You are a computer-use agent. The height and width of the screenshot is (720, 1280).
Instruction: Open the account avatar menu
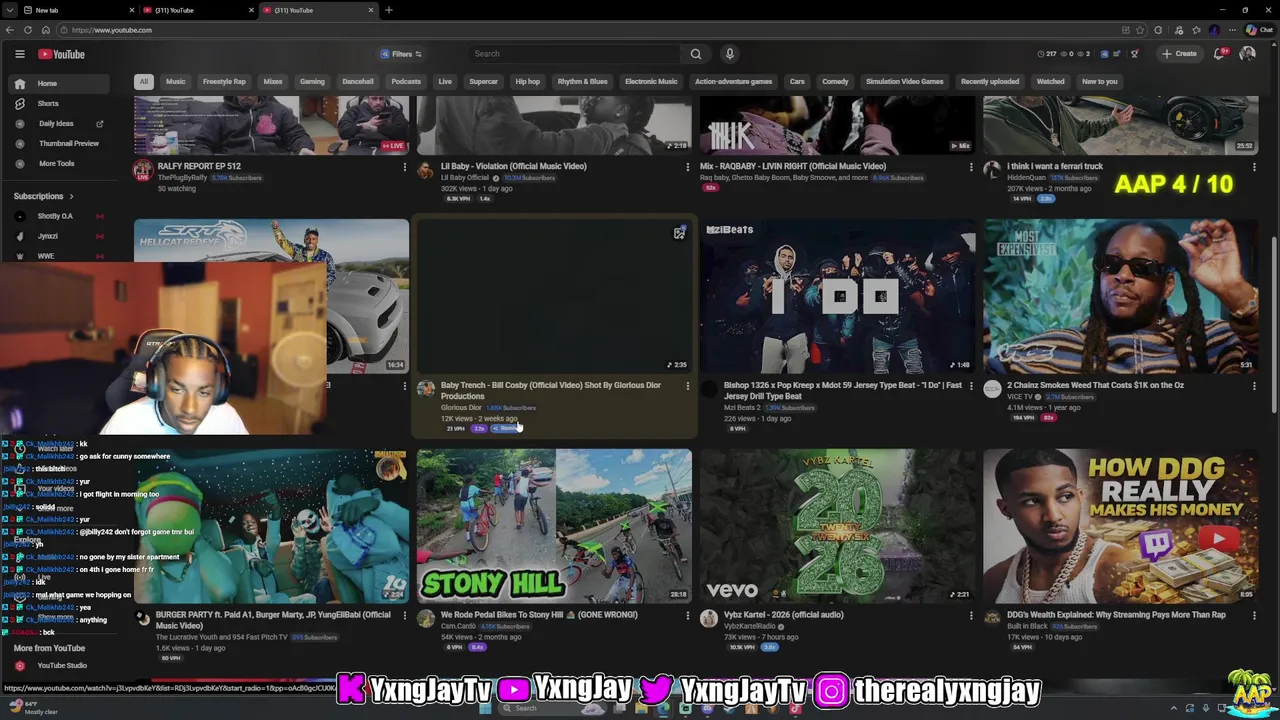click(x=1248, y=54)
